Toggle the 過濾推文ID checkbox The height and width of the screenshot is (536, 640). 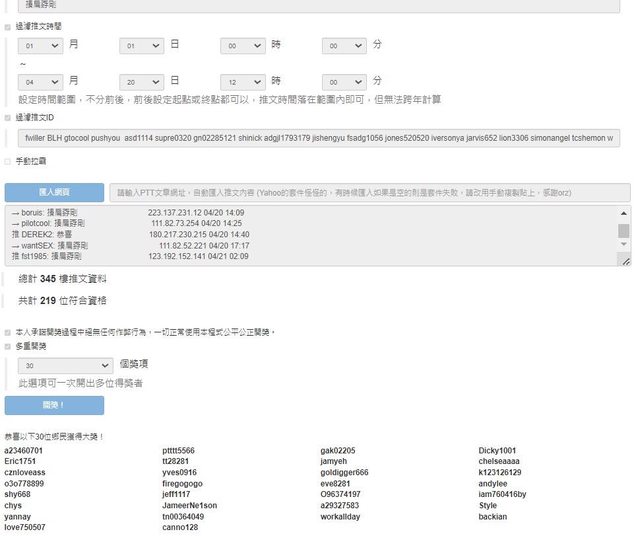point(8,117)
